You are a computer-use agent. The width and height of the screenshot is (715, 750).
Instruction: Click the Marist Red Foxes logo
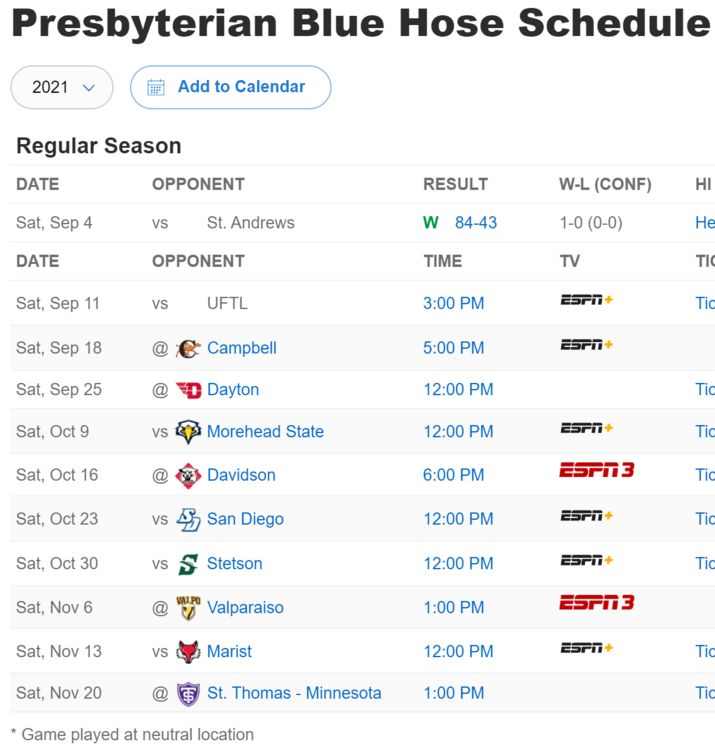point(188,651)
